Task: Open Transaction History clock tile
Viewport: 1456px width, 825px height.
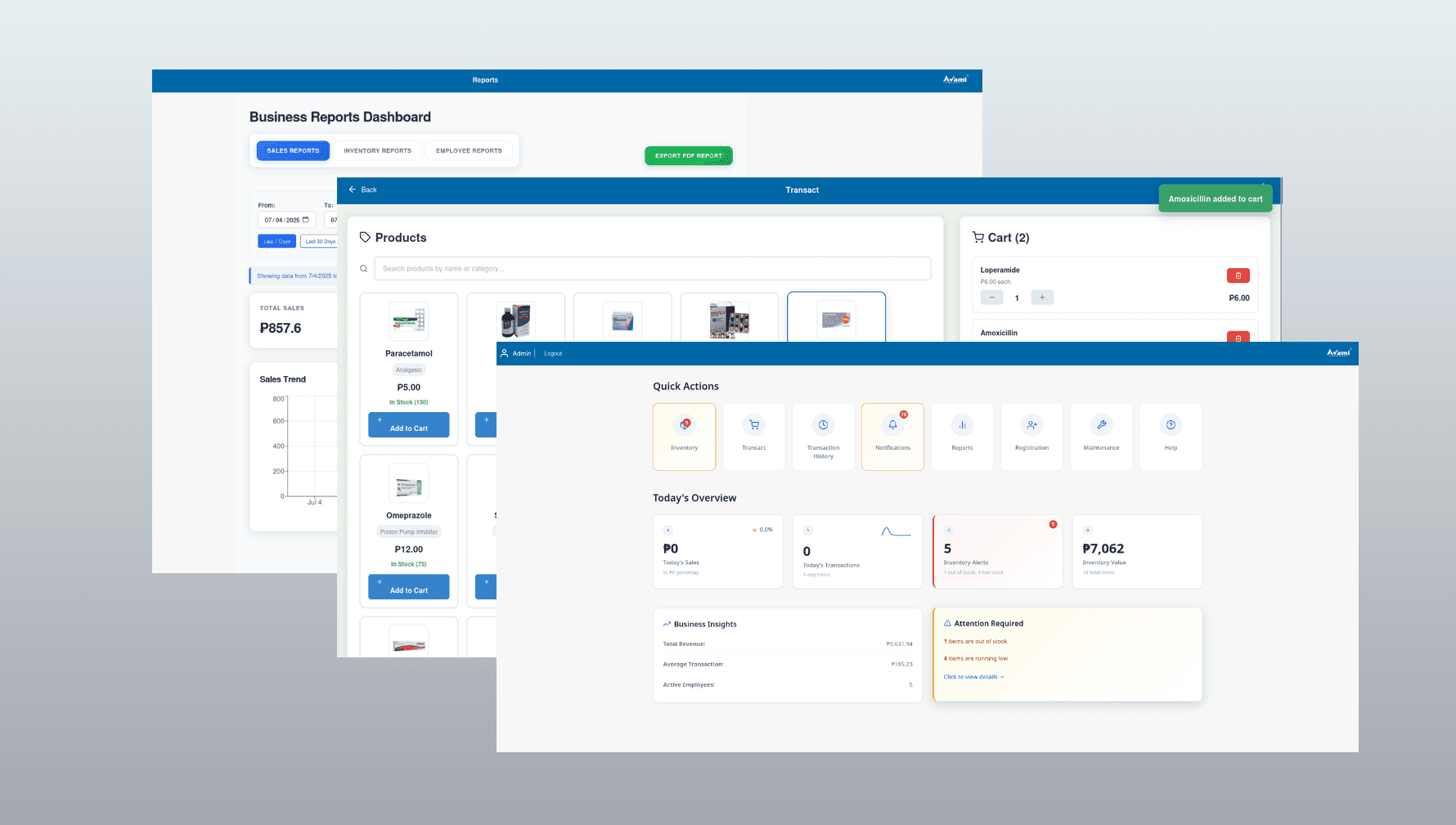Action: point(823,436)
